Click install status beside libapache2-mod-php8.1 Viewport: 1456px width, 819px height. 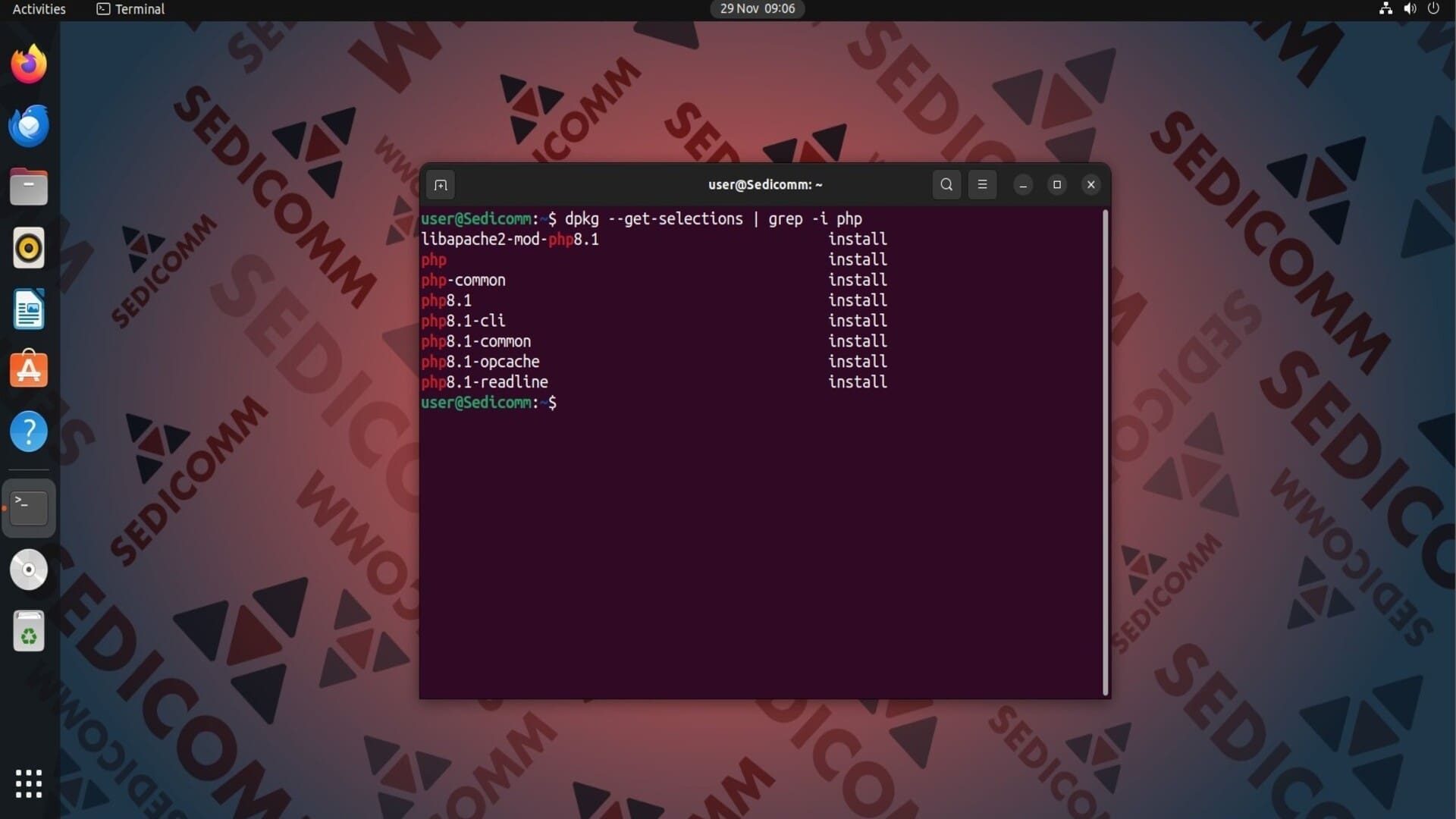coord(858,240)
